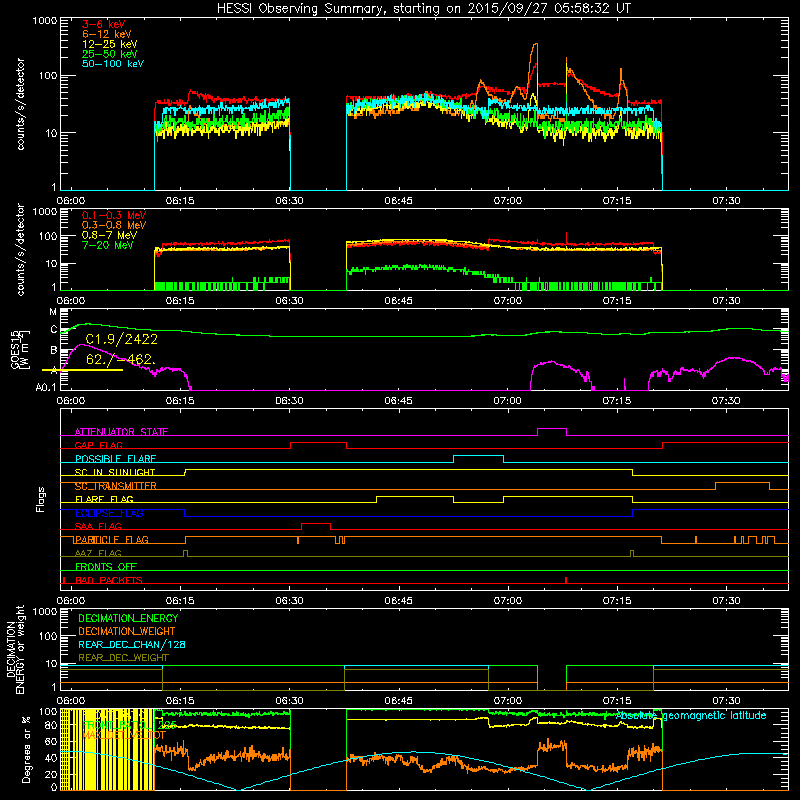
Task: Click the orange 6-12 keV legend label
Action: [x=107, y=34]
